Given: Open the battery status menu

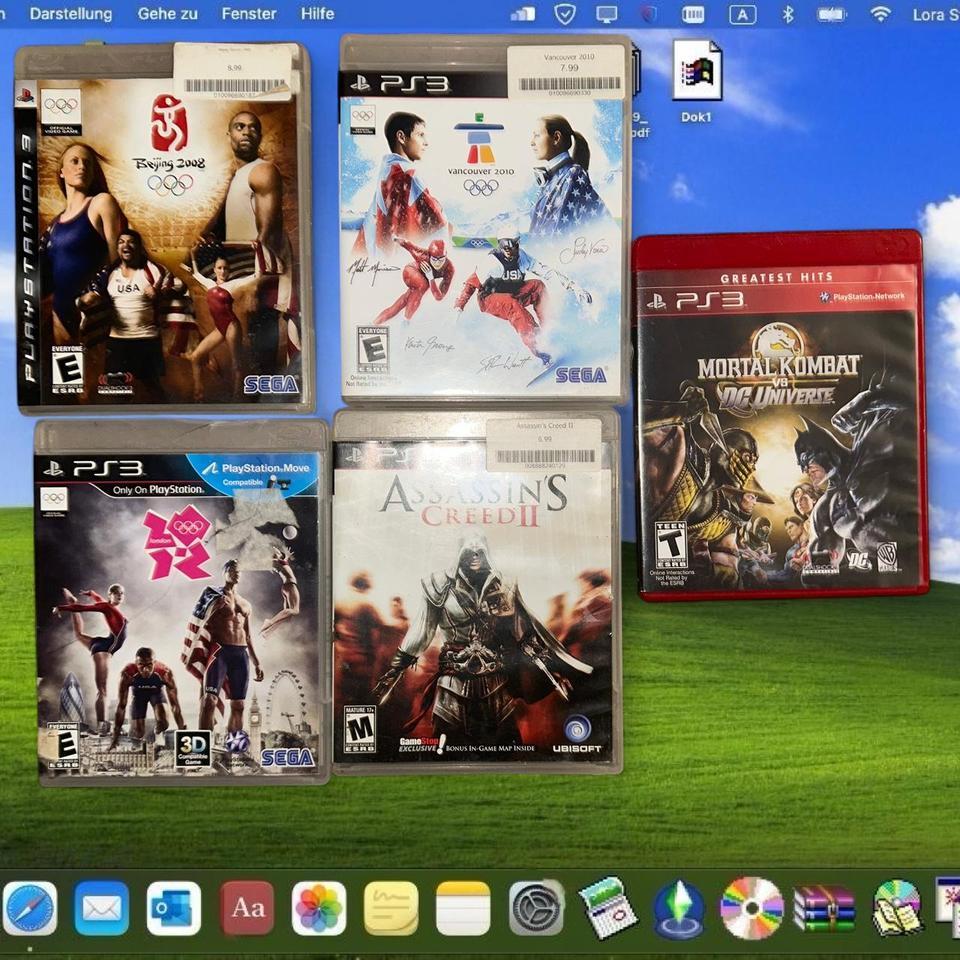Looking at the screenshot, I should click(831, 14).
